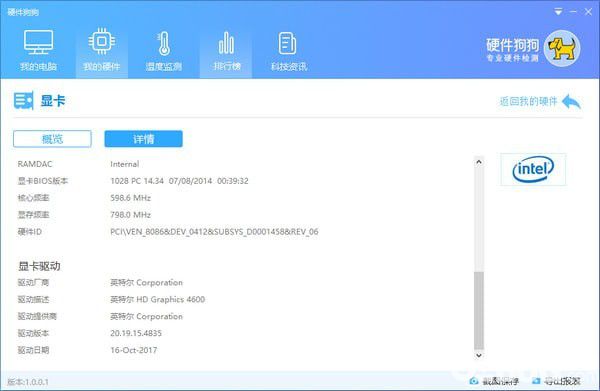
Task: Click the 显存频率 label
Action: pyautogui.click(x=33, y=215)
